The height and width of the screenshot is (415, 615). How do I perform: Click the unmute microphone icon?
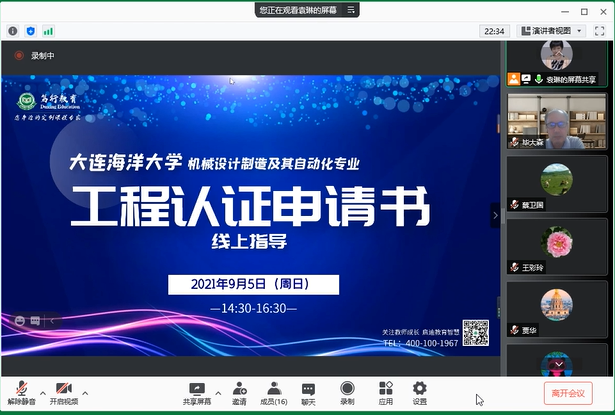click(22, 390)
